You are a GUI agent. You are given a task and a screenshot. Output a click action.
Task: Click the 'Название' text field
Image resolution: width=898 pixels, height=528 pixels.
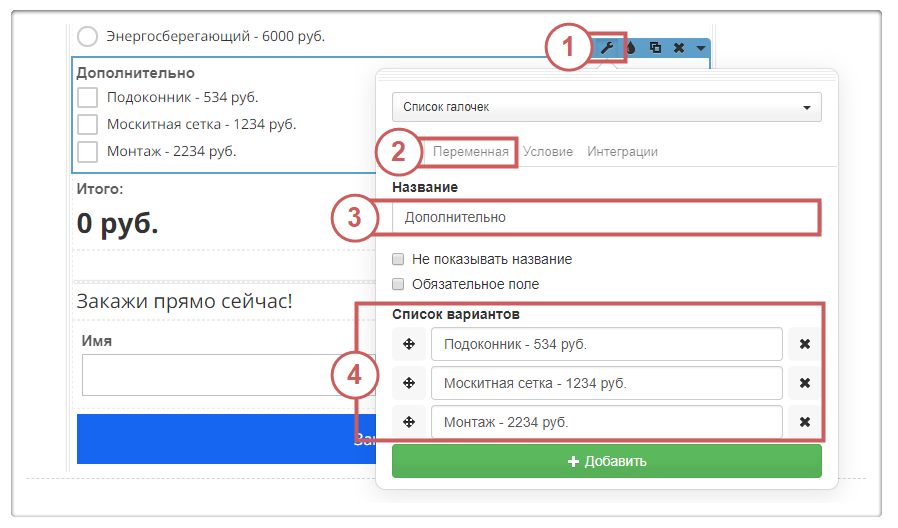click(606, 217)
